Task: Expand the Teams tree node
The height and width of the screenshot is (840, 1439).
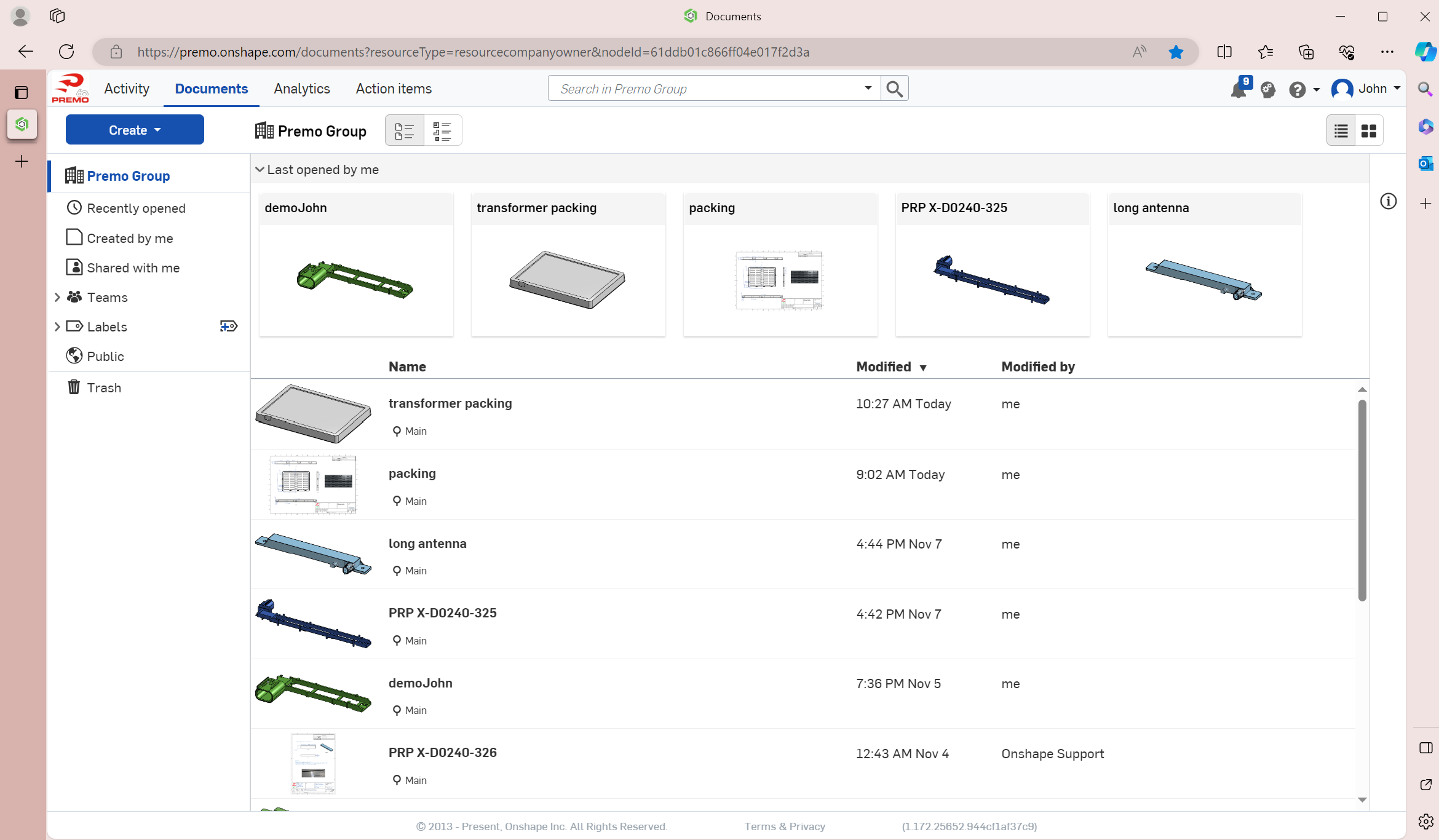Action: tap(57, 297)
